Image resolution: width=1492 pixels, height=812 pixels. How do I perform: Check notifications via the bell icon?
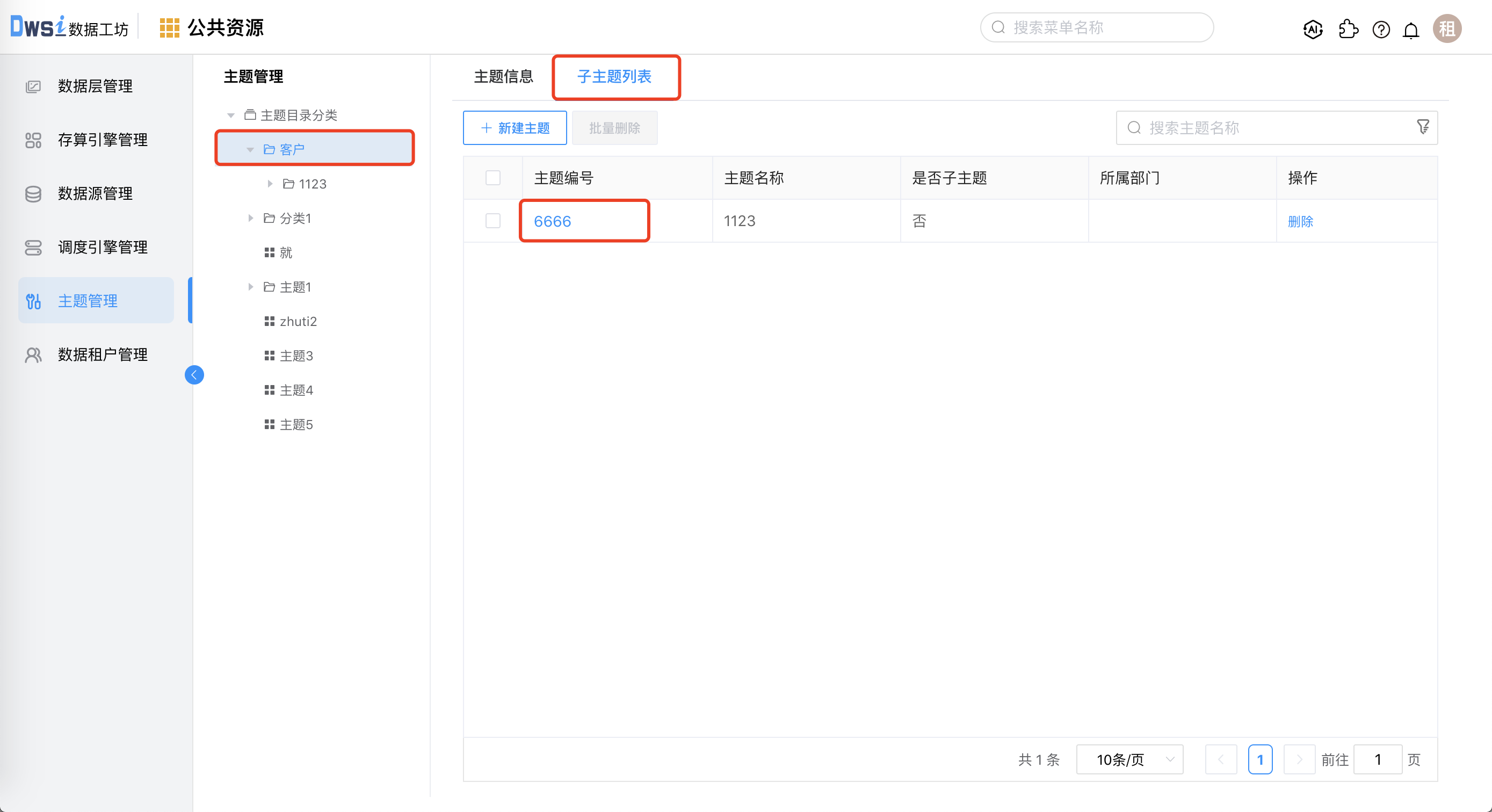(1411, 30)
